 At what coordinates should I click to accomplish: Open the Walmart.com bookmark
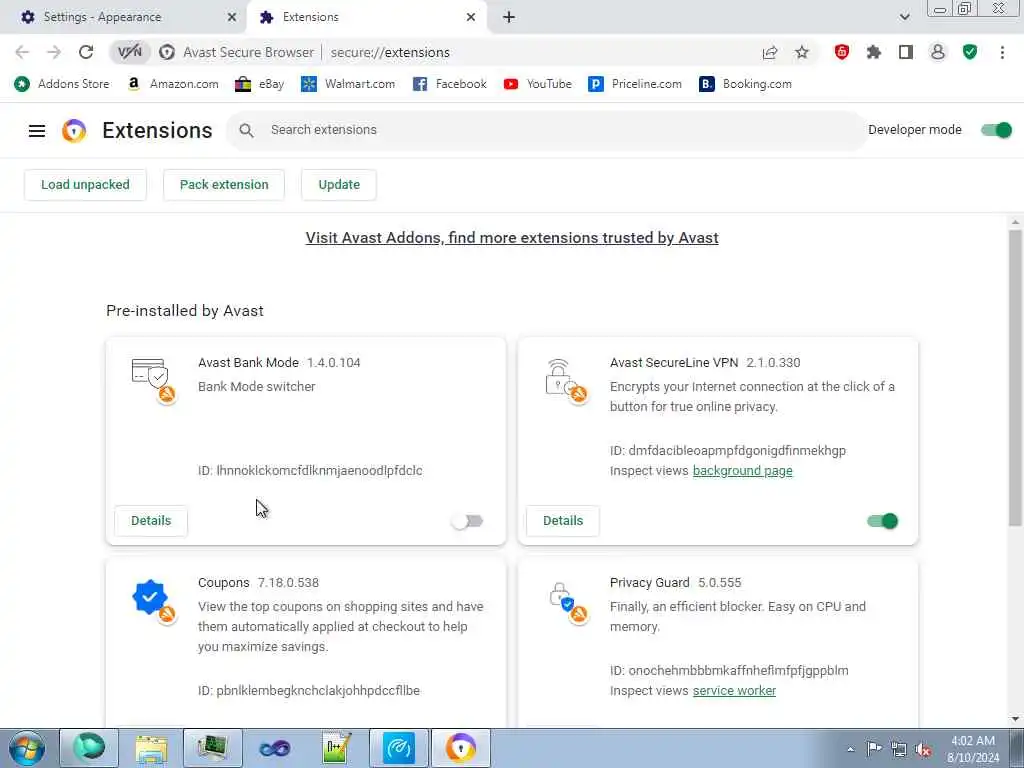click(348, 84)
